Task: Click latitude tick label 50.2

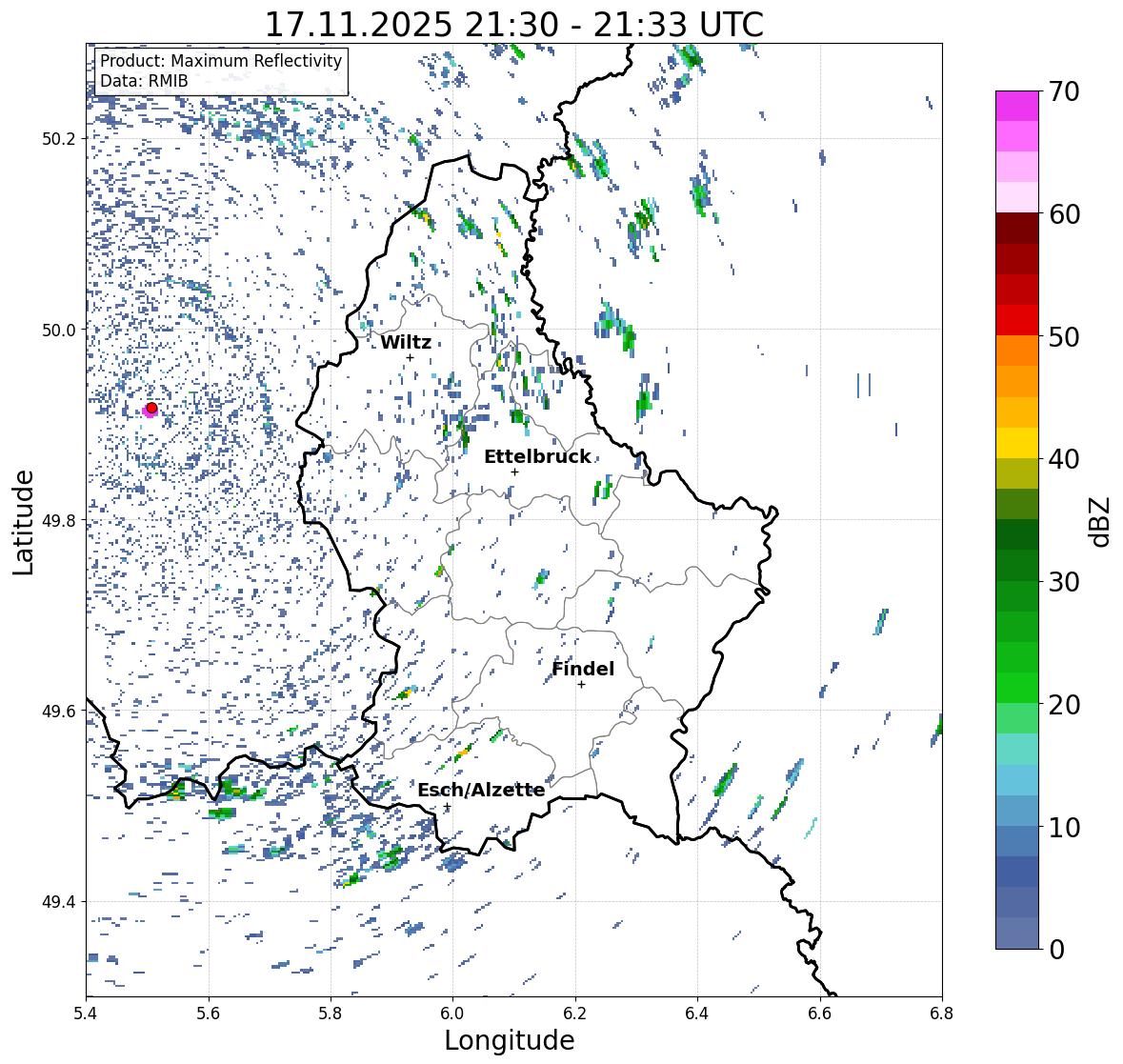Action: (59, 139)
